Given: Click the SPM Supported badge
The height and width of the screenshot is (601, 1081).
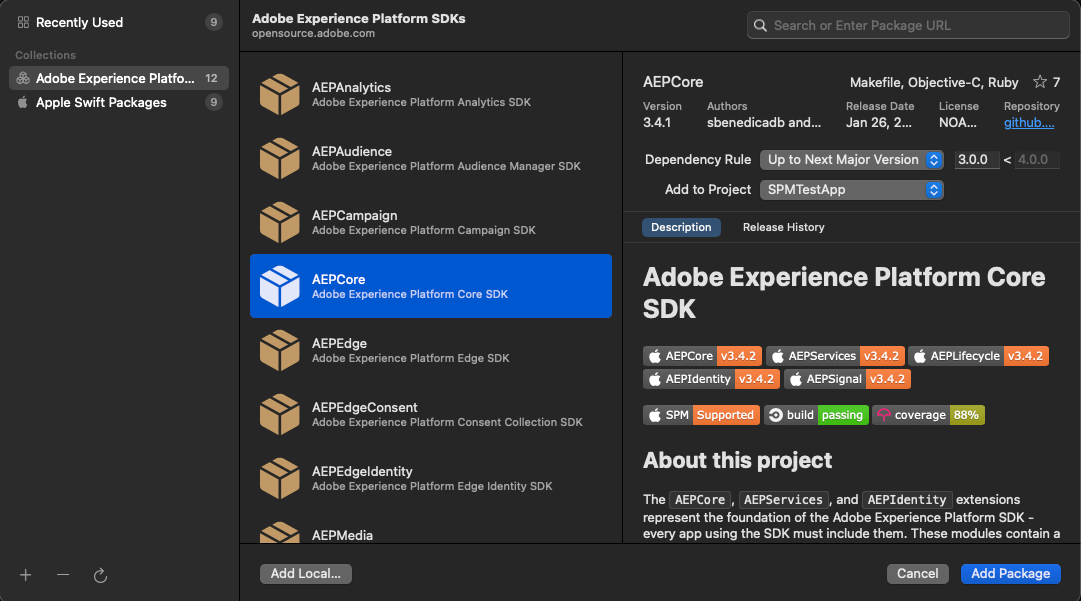Looking at the screenshot, I should (702, 415).
